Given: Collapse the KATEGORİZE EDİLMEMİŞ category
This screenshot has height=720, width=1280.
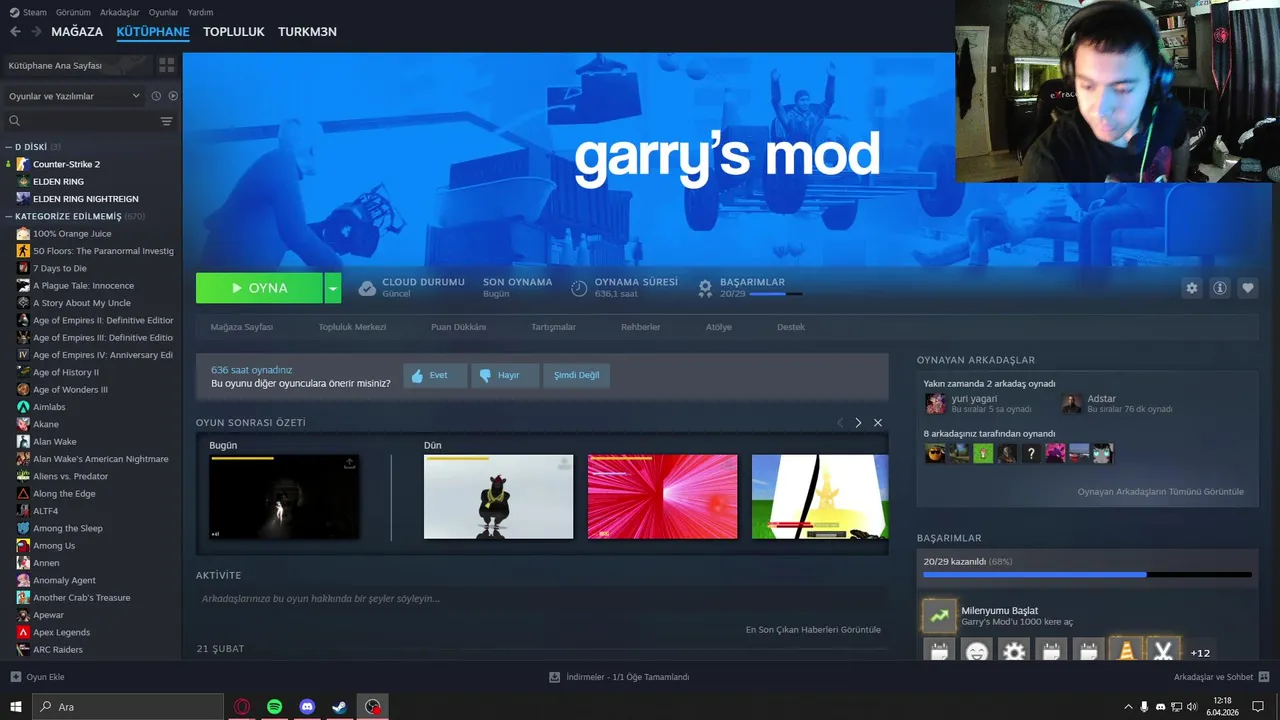Looking at the screenshot, I should tap(9, 216).
